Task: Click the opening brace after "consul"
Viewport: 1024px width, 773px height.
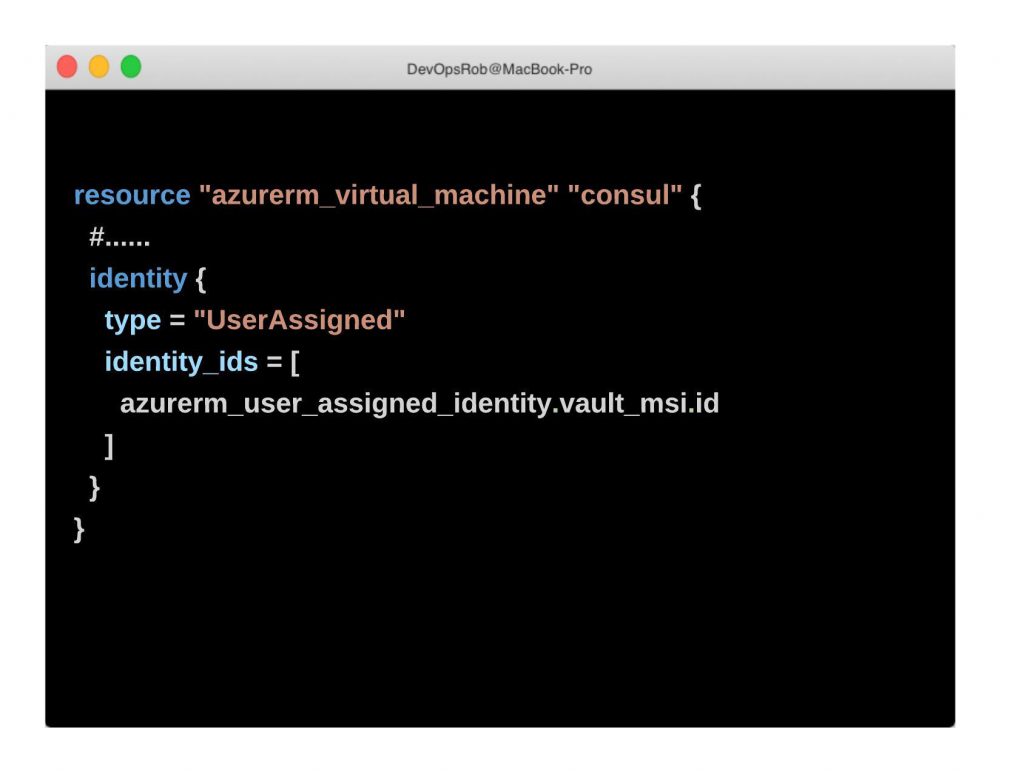Action: (x=696, y=196)
